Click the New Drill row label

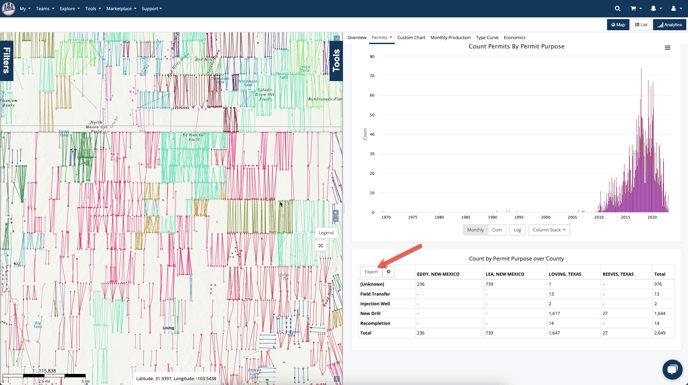point(370,313)
